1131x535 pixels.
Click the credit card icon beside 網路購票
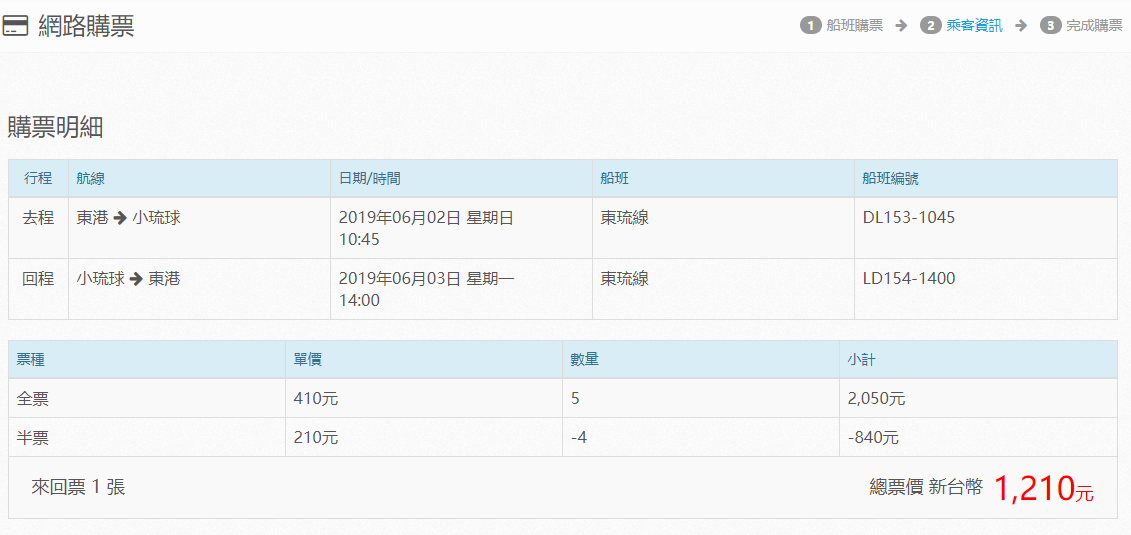click(x=16, y=26)
